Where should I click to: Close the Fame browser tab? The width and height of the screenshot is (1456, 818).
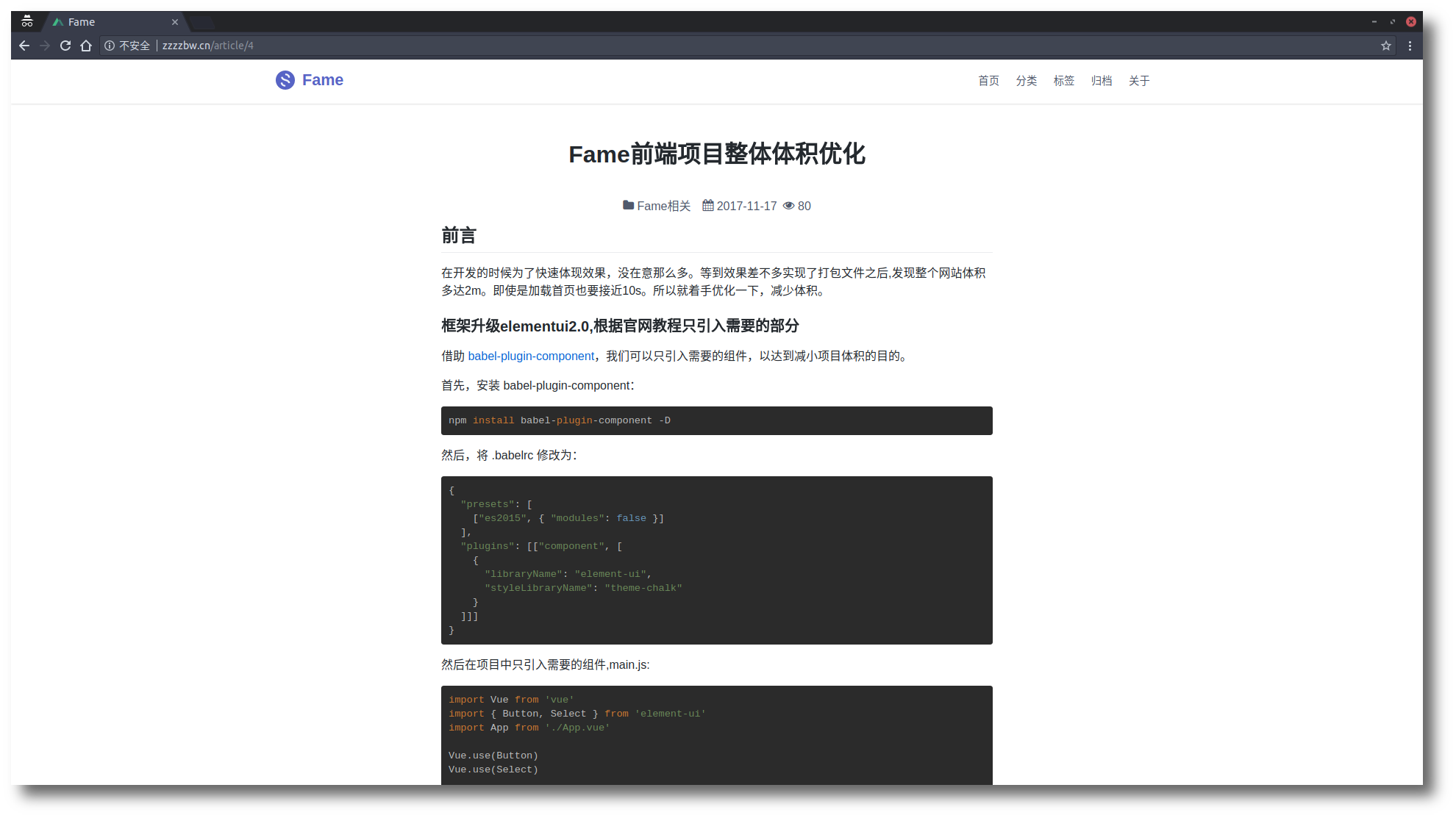click(x=175, y=22)
